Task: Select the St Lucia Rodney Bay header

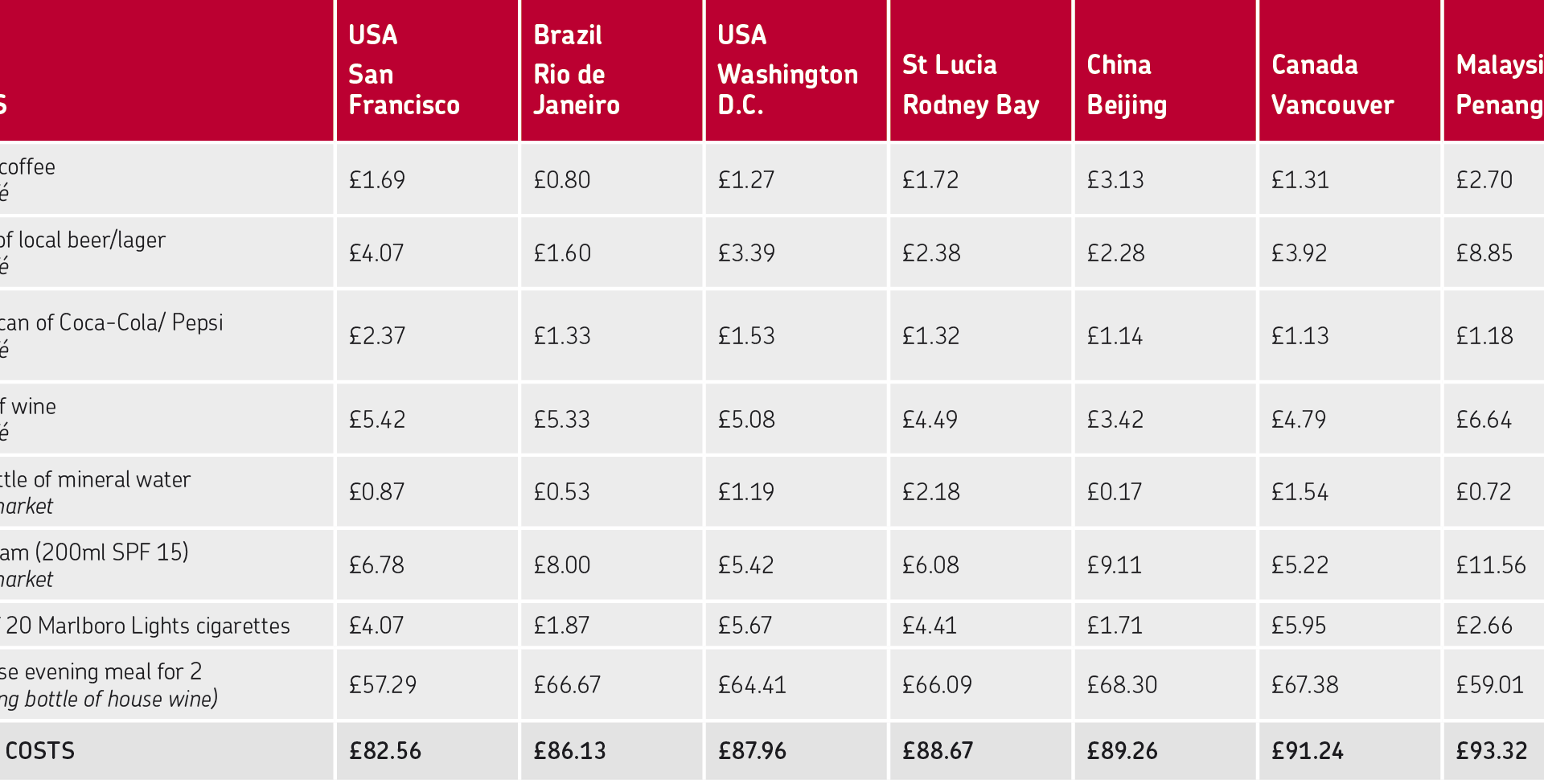Action: click(x=980, y=70)
